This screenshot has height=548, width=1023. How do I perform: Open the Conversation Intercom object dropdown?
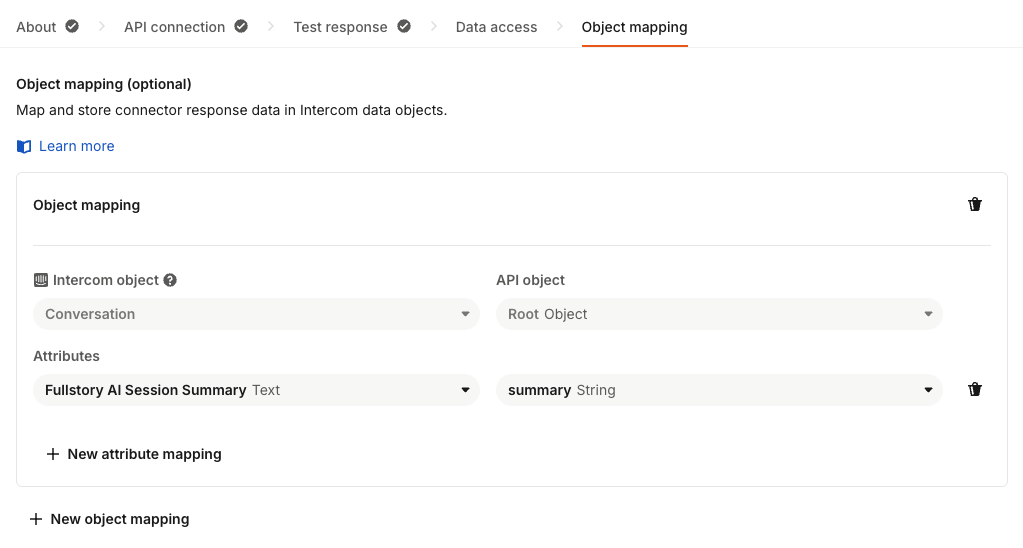tap(256, 314)
